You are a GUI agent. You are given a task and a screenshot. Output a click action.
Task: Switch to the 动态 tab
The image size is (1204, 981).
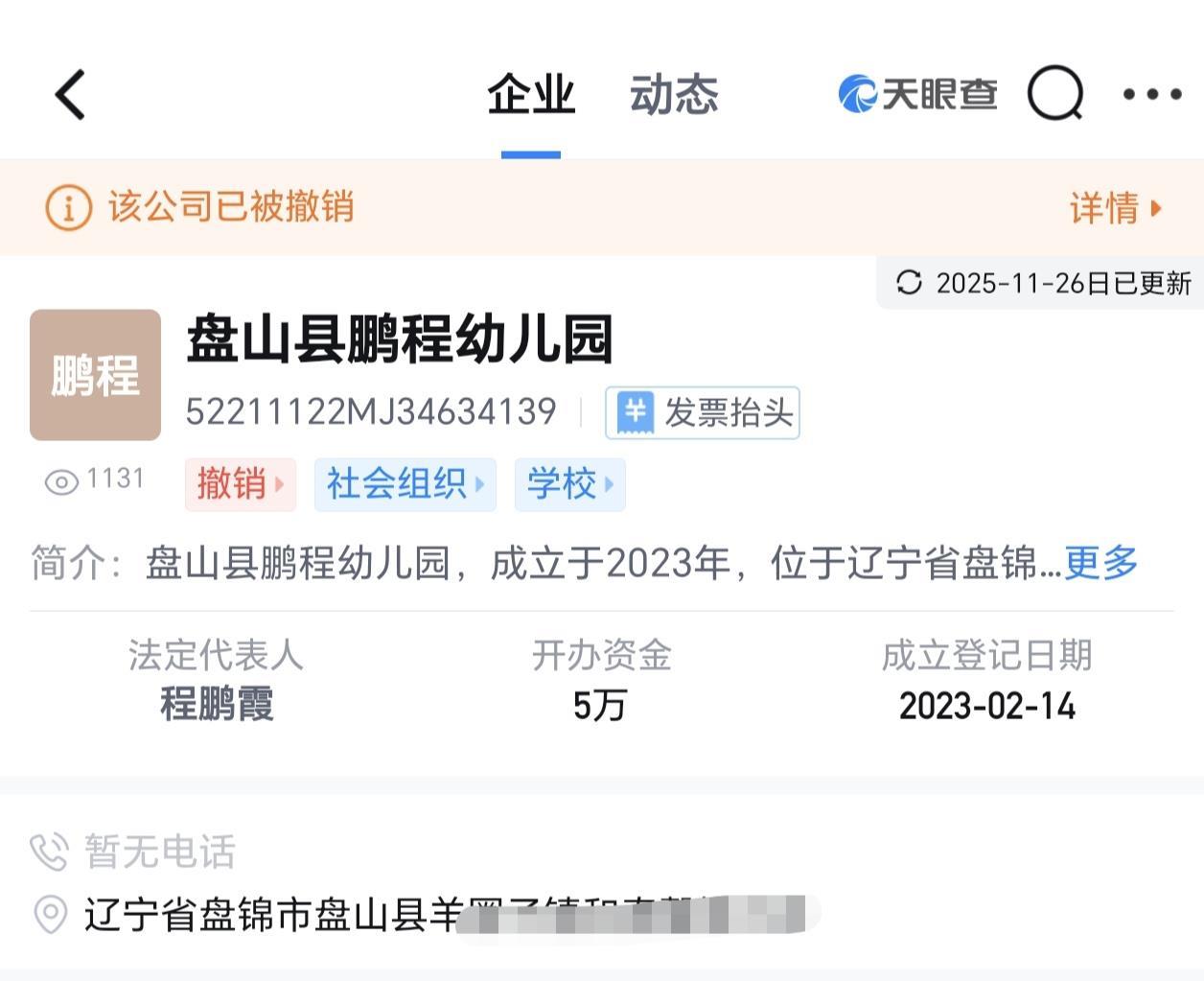click(x=673, y=94)
